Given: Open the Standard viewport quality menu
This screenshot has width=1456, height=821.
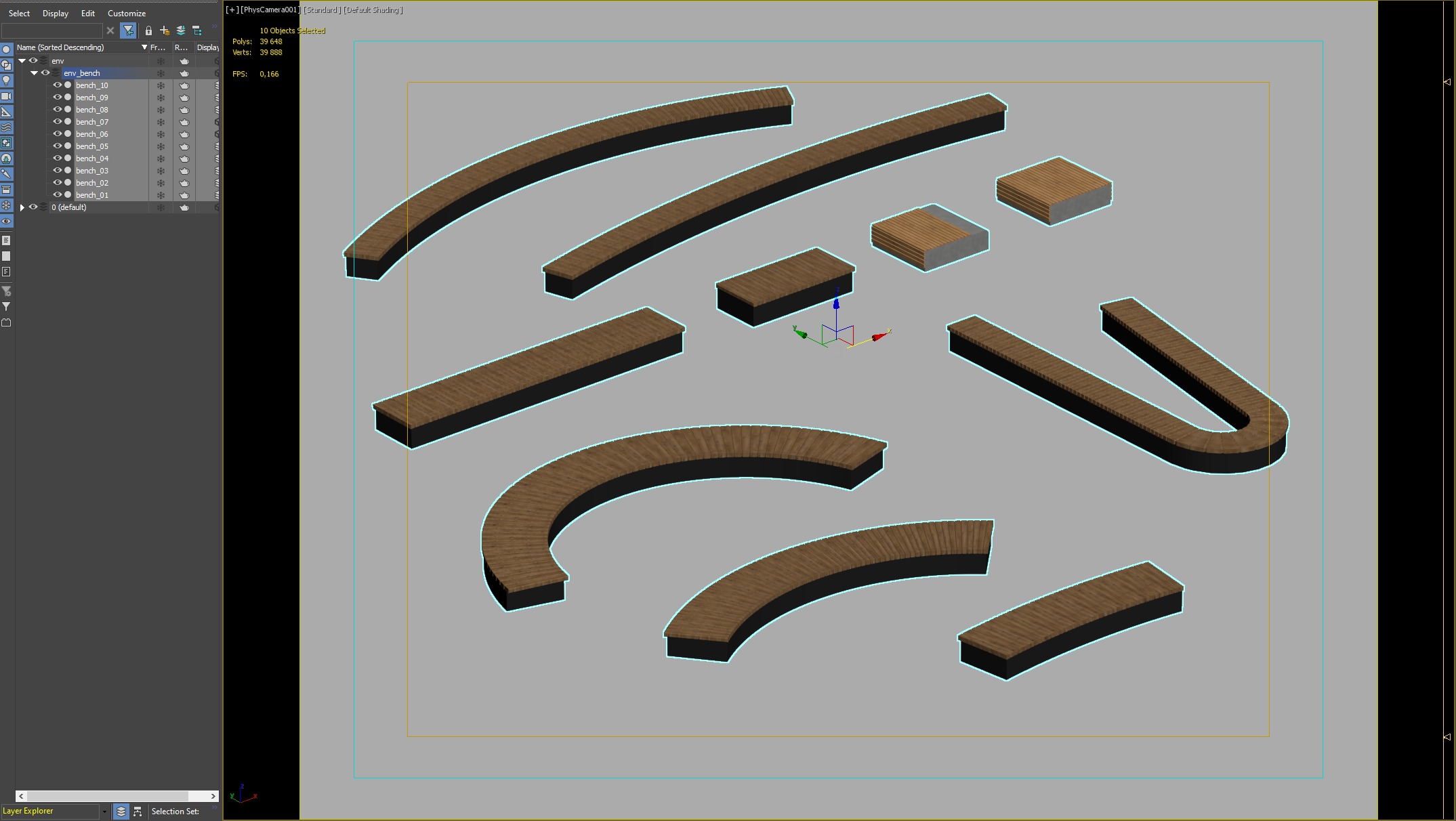Looking at the screenshot, I should point(322,9).
